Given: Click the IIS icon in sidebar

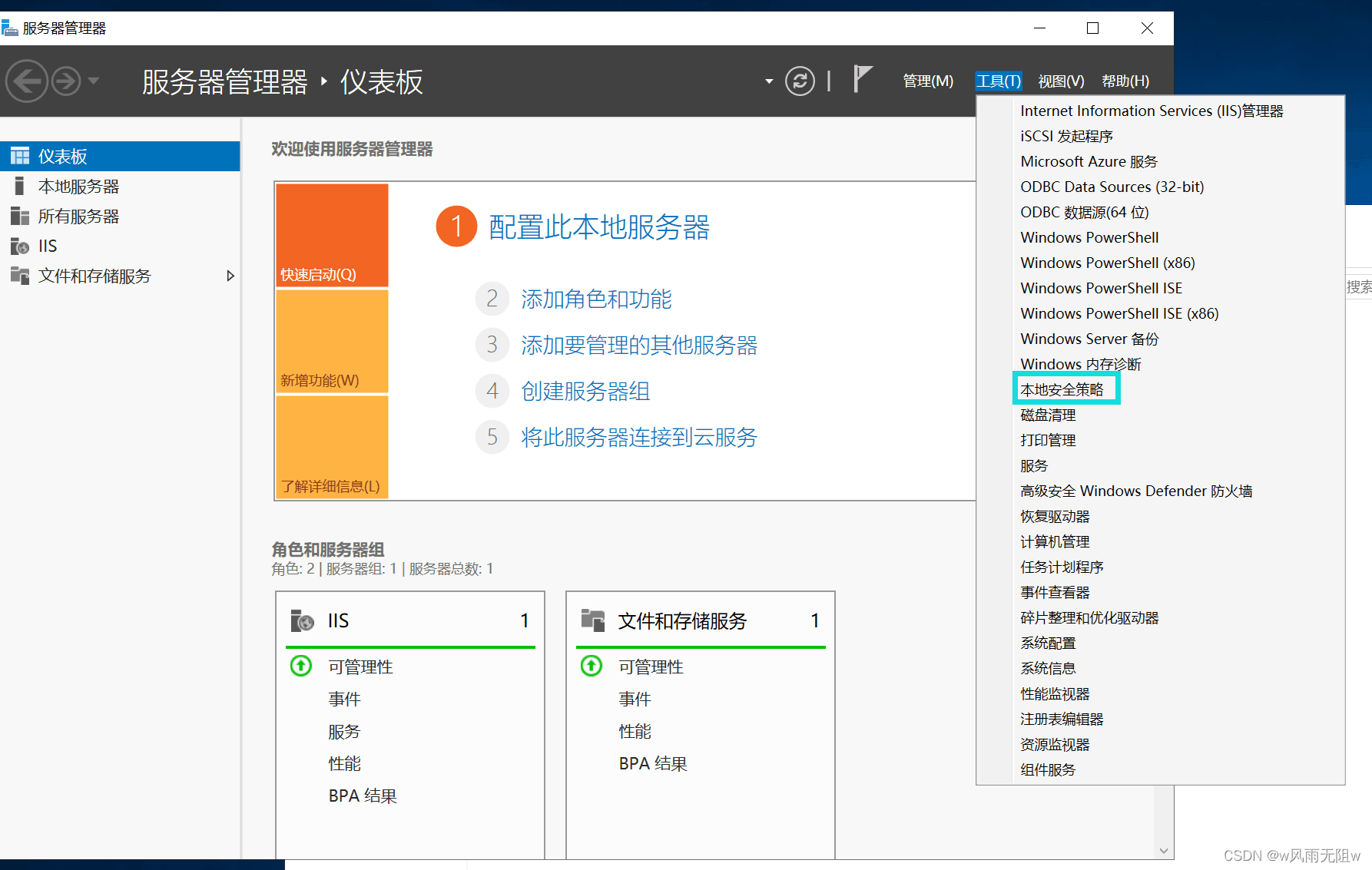Looking at the screenshot, I should [x=20, y=246].
